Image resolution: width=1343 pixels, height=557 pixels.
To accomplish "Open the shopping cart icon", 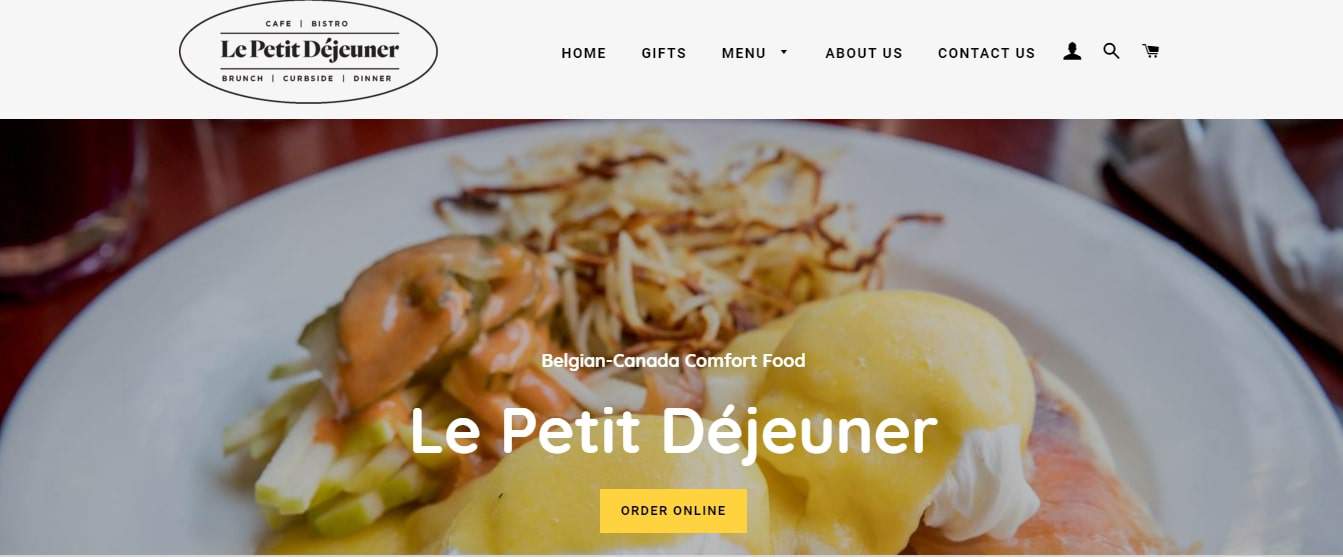I will click(x=1151, y=51).
